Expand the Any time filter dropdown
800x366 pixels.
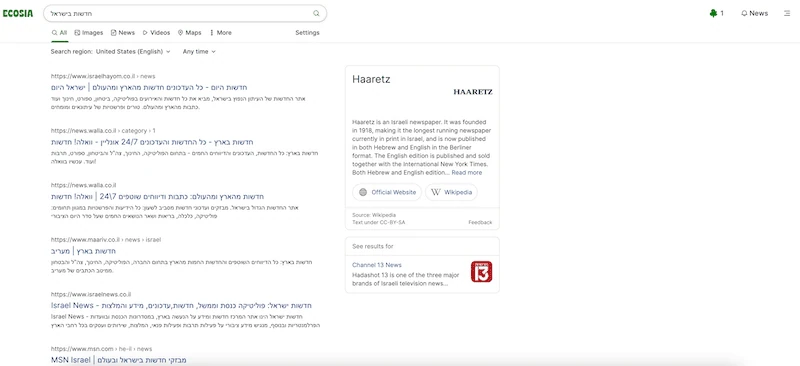pos(199,52)
